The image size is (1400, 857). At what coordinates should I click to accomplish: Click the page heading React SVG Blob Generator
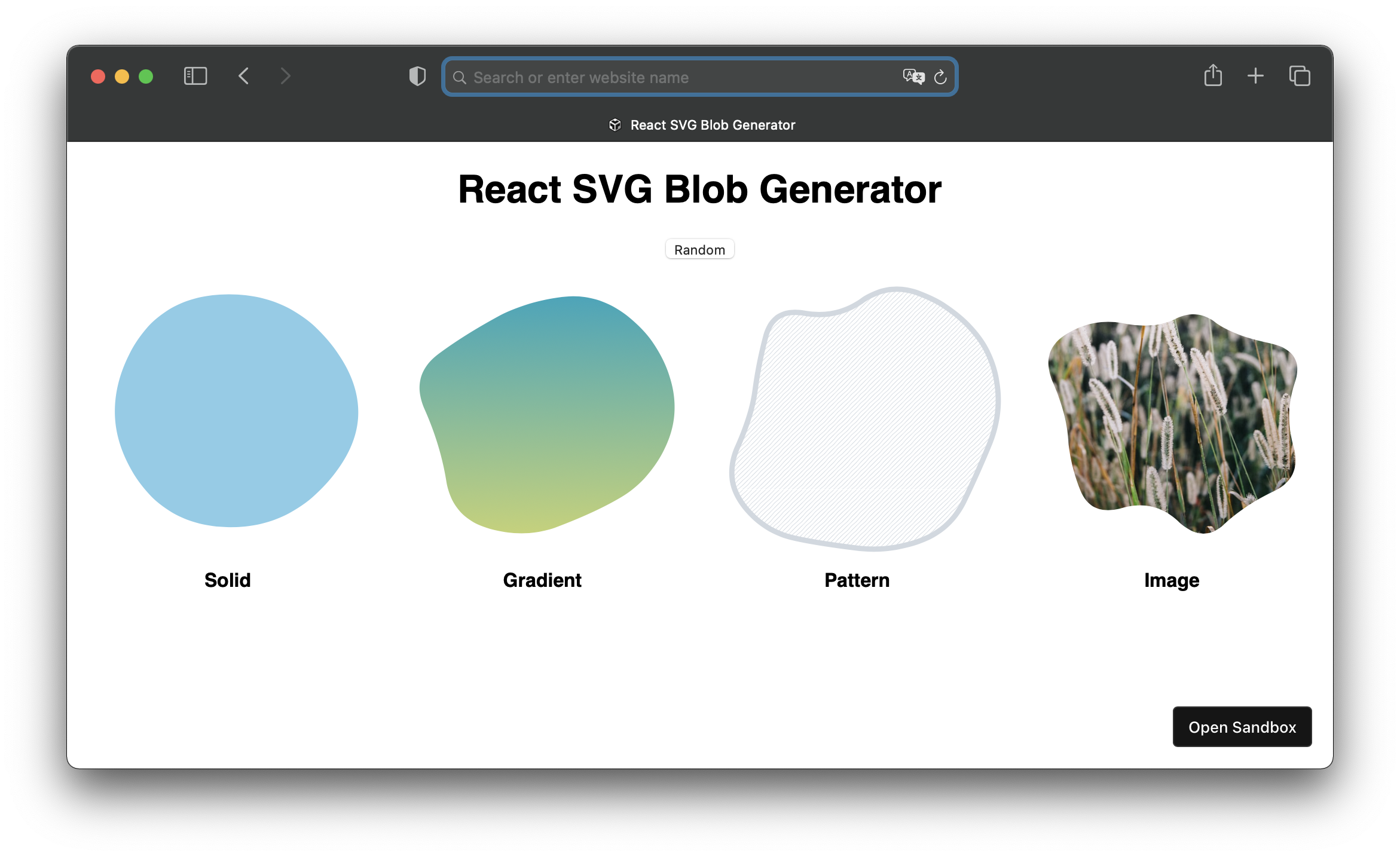coord(699,189)
